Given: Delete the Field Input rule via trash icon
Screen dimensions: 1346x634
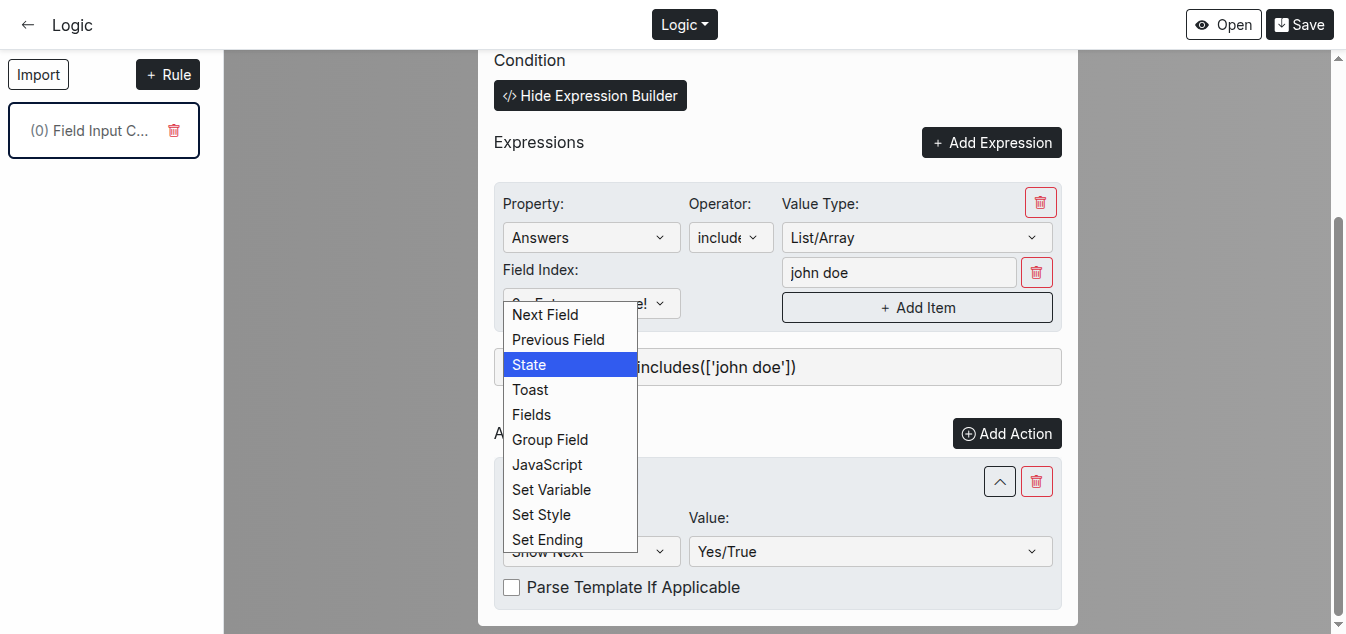Looking at the screenshot, I should pos(174,131).
